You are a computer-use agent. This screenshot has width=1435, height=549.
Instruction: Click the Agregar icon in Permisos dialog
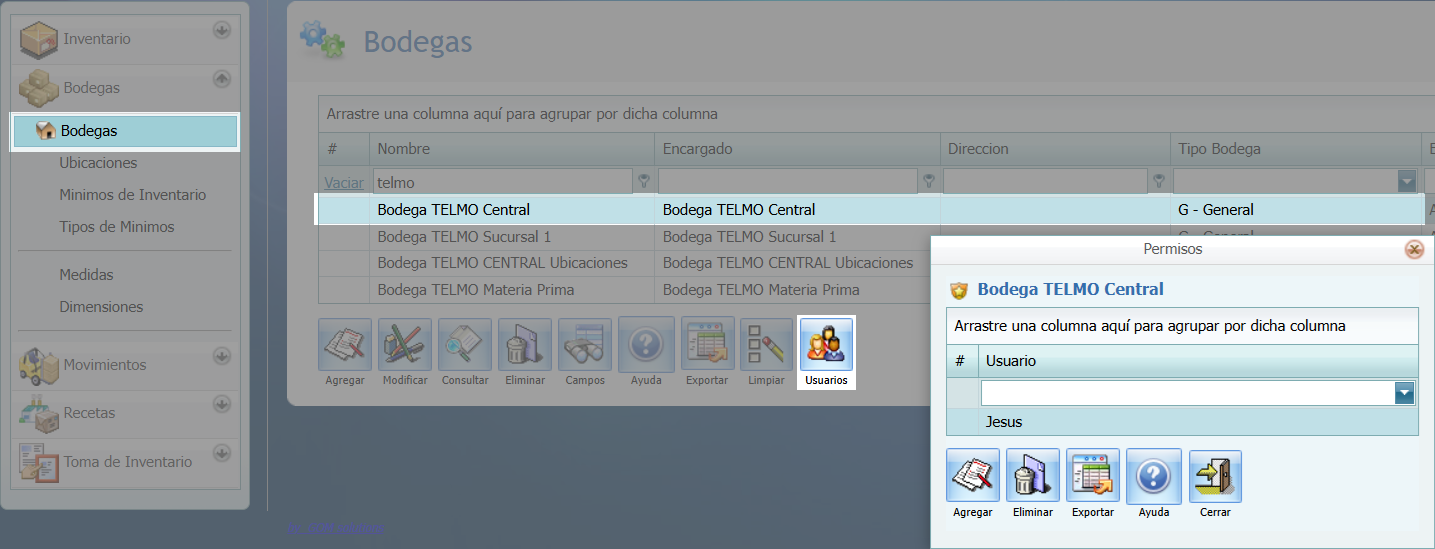click(x=972, y=476)
